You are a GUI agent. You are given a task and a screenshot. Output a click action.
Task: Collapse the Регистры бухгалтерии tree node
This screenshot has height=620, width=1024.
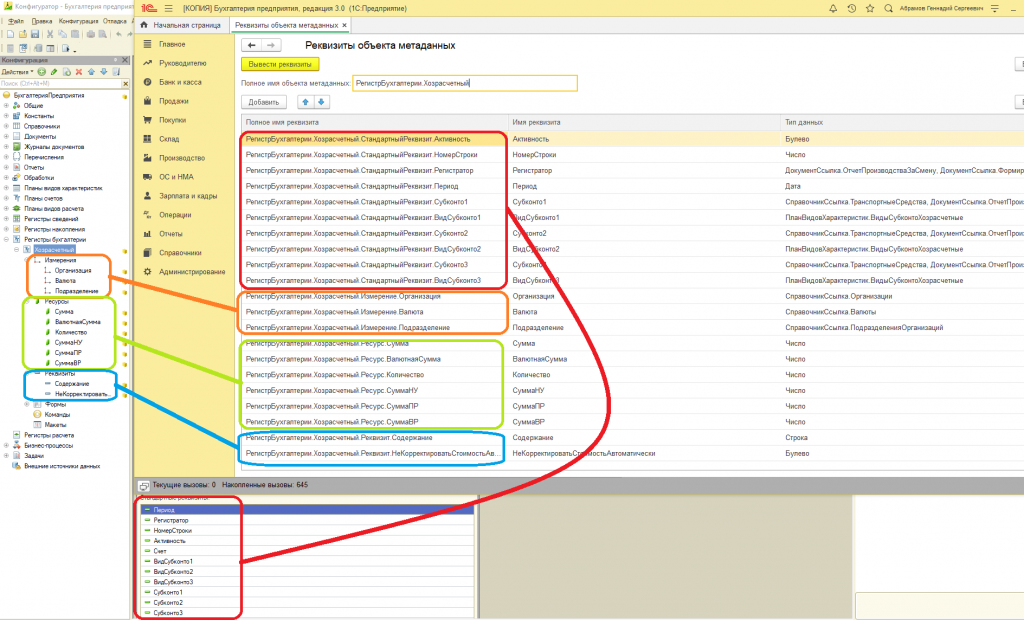(7, 240)
